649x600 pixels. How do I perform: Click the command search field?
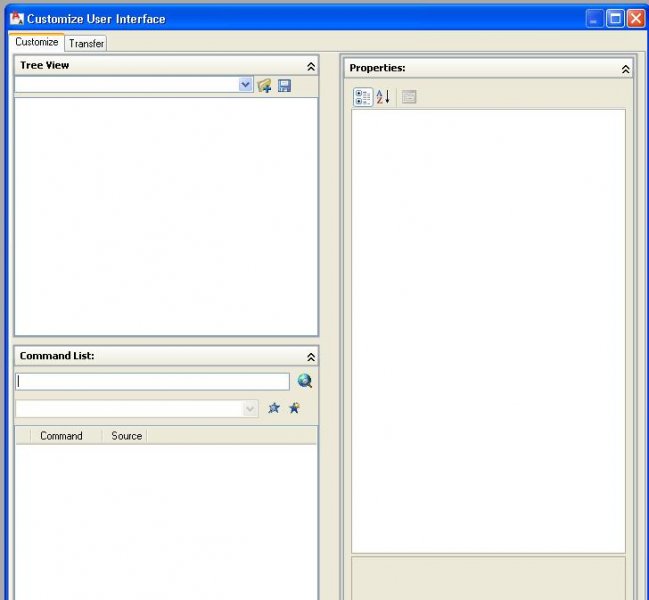152,382
